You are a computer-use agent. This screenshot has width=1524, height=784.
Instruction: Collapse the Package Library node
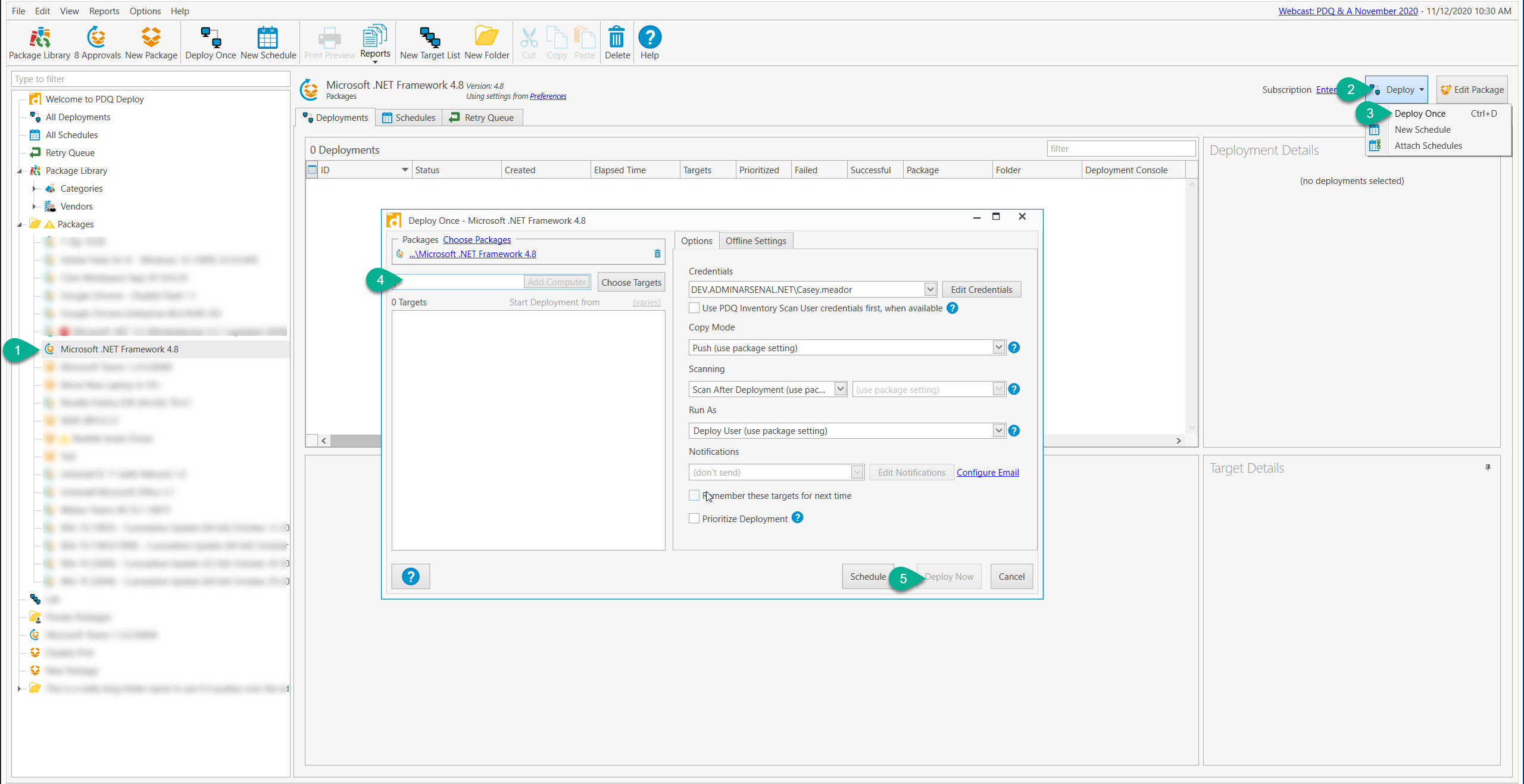(19, 171)
